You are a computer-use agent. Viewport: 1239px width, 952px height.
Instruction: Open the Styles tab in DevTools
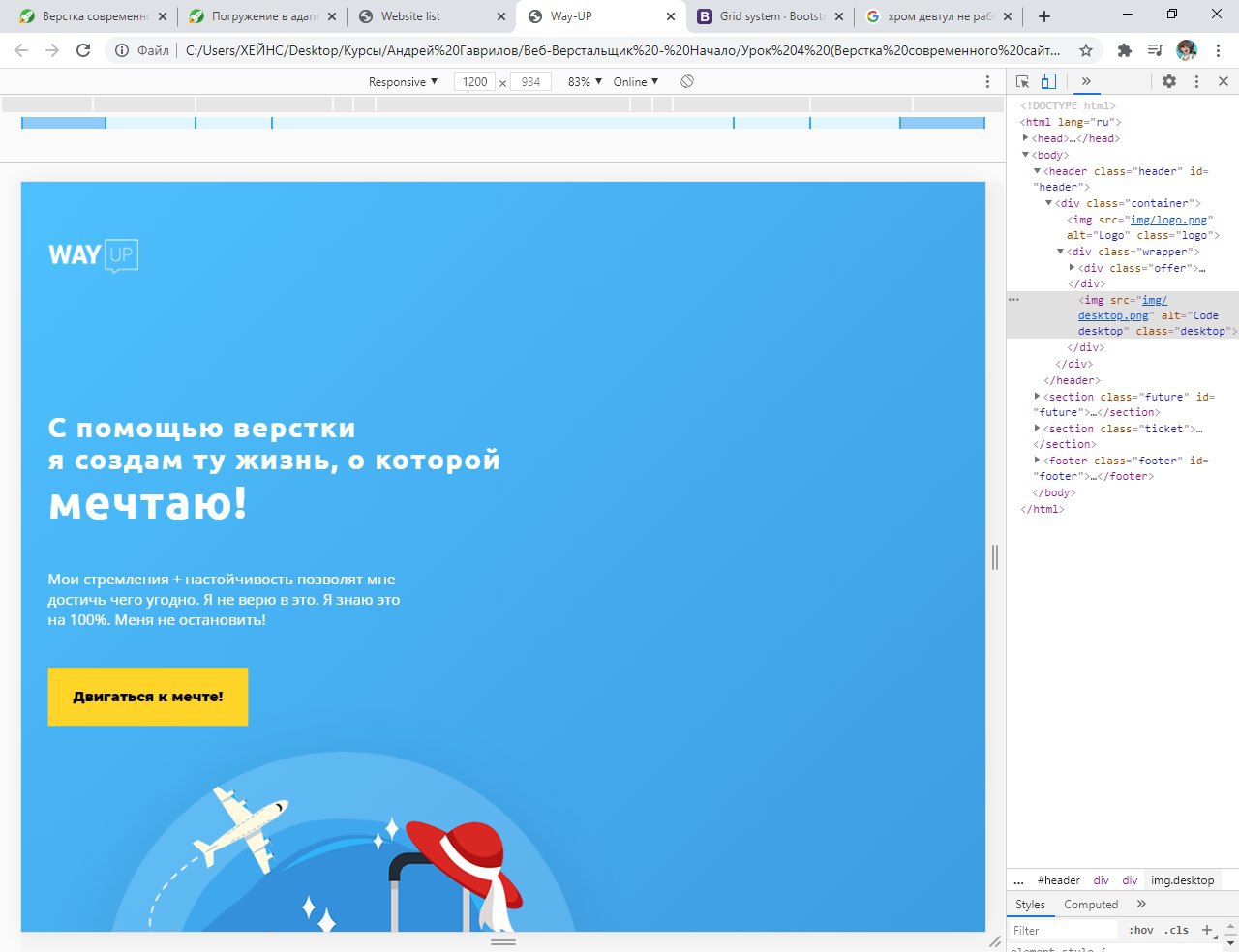point(1030,905)
